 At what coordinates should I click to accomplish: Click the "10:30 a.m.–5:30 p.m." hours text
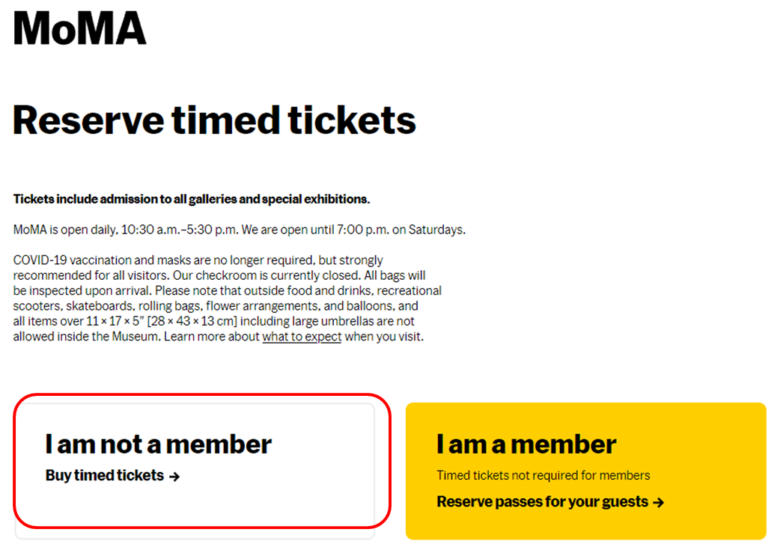tap(185, 230)
